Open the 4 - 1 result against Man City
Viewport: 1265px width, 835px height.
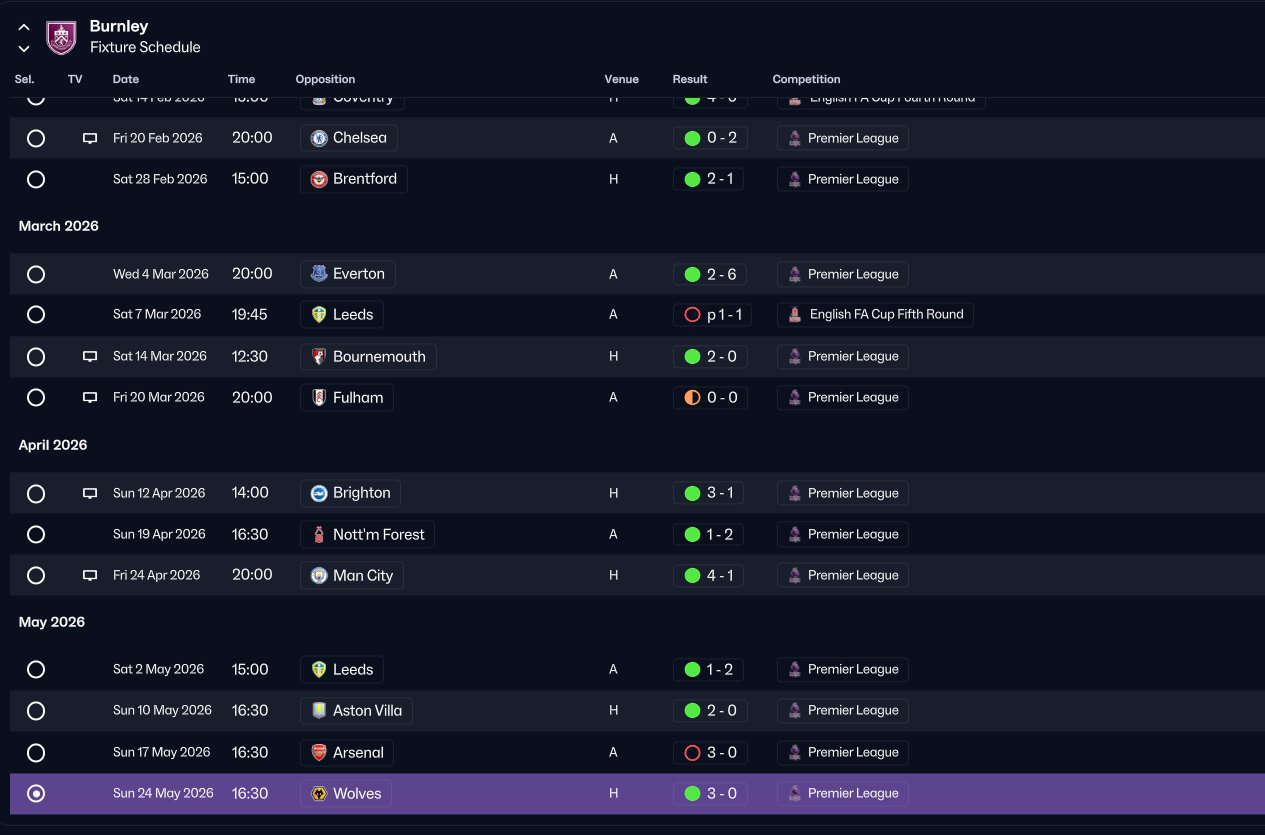pyautogui.click(x=708, y=575)
